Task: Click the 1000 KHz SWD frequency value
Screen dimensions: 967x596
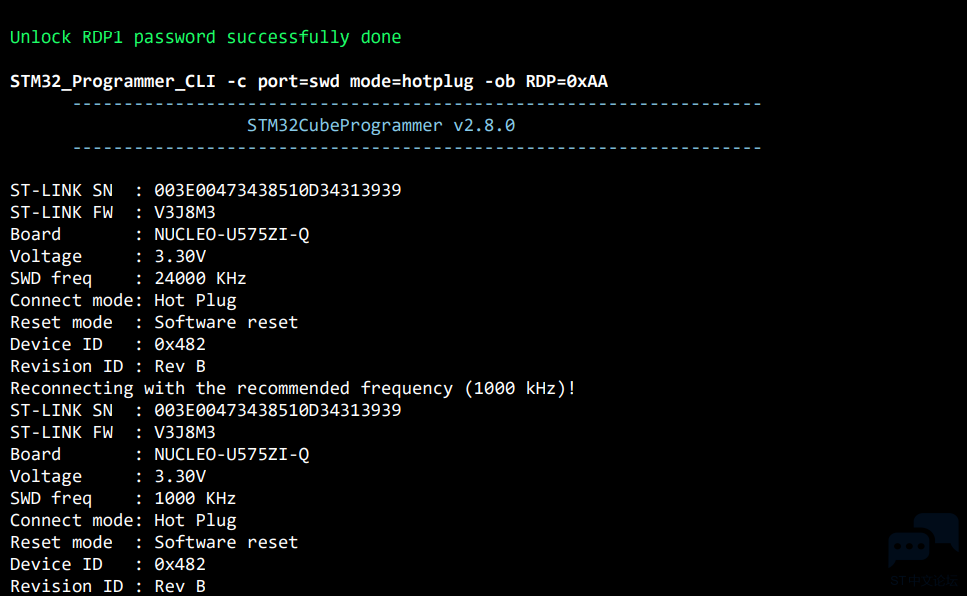Action: coord(195,499)
